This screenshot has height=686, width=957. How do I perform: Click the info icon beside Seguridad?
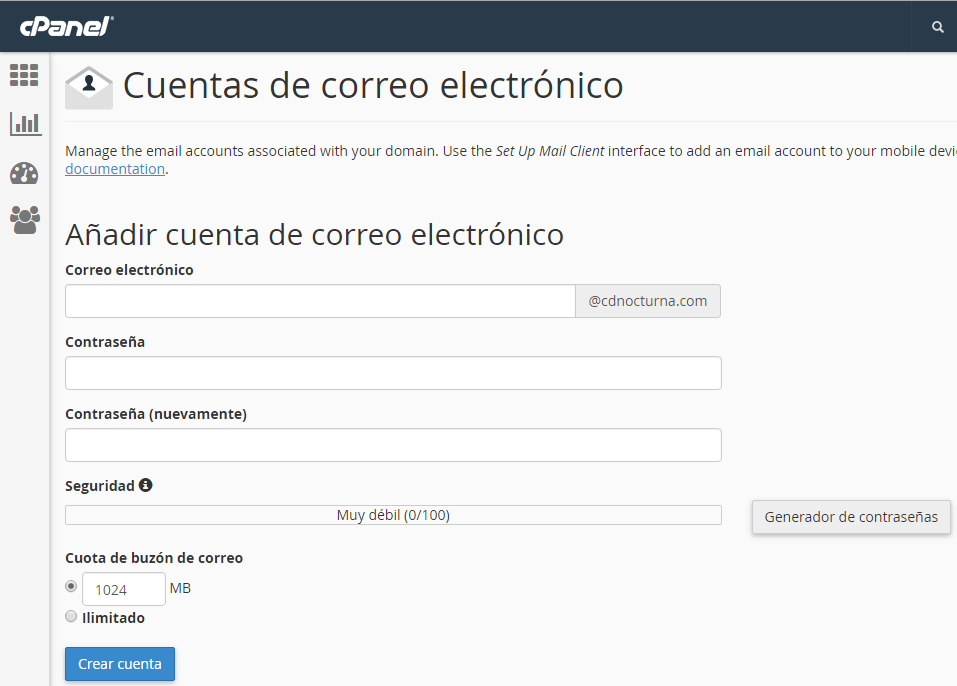tap(145, 485)
